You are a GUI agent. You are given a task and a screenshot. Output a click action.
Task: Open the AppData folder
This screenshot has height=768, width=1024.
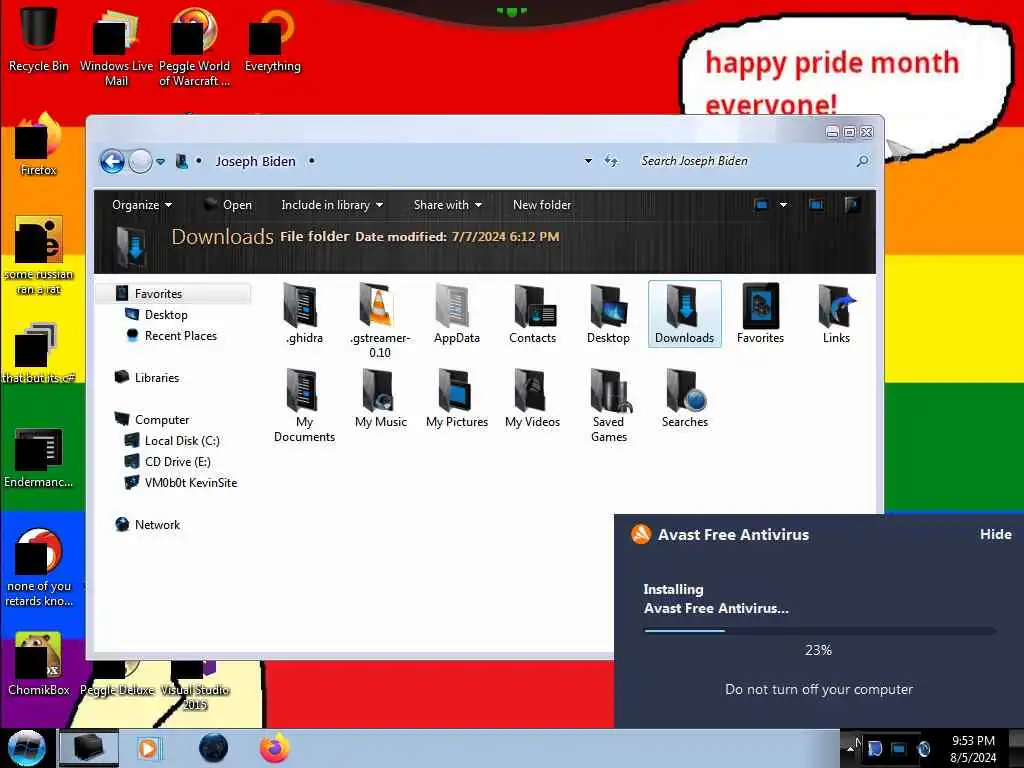point(456,314)
